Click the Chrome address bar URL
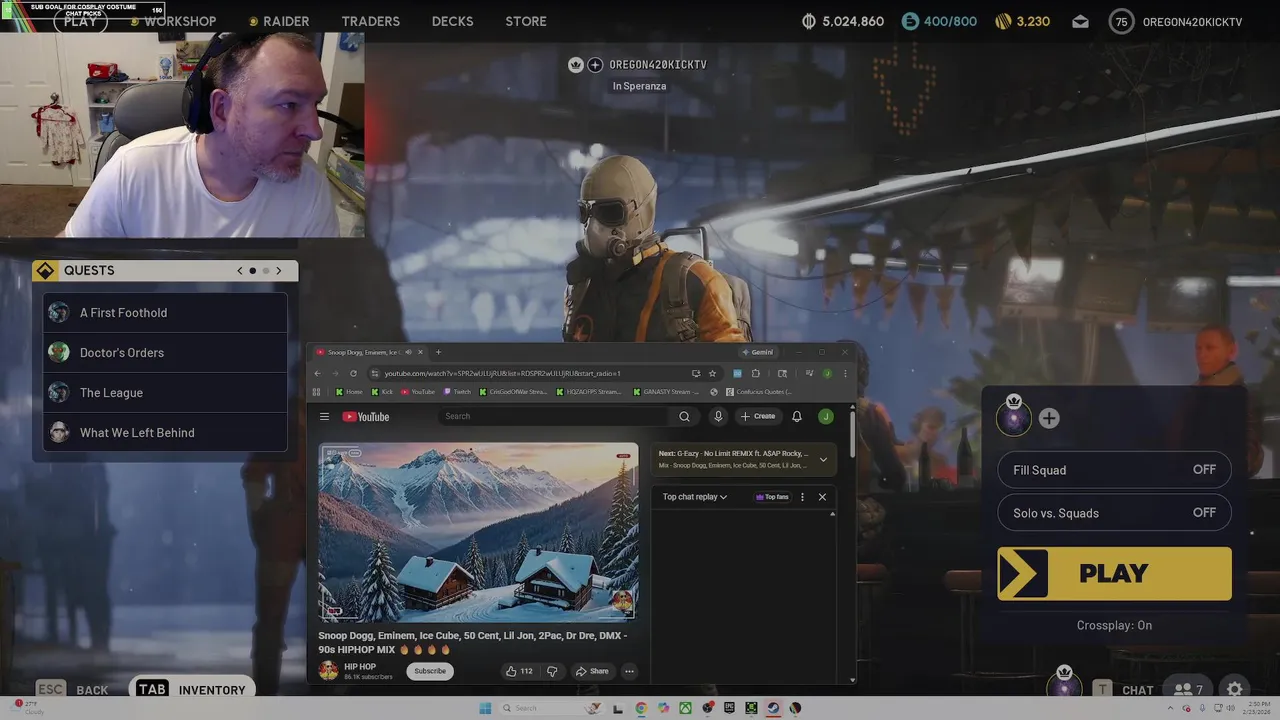1280x720 pixels. [503, 373]
